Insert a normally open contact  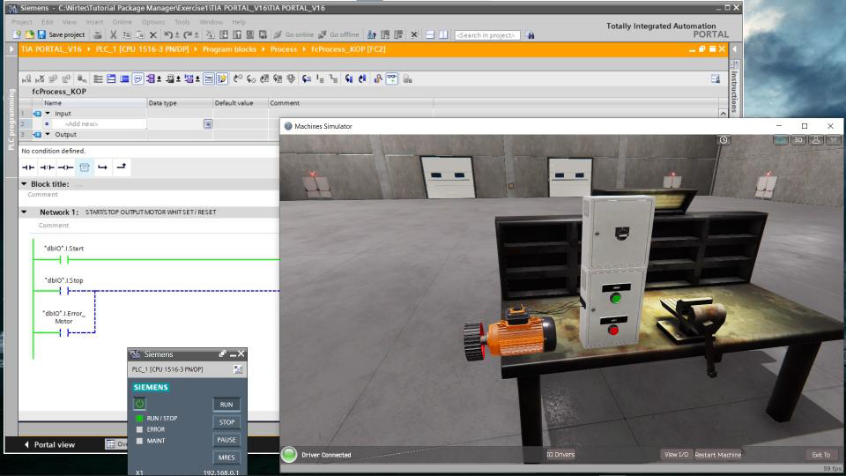click(28, 167)
